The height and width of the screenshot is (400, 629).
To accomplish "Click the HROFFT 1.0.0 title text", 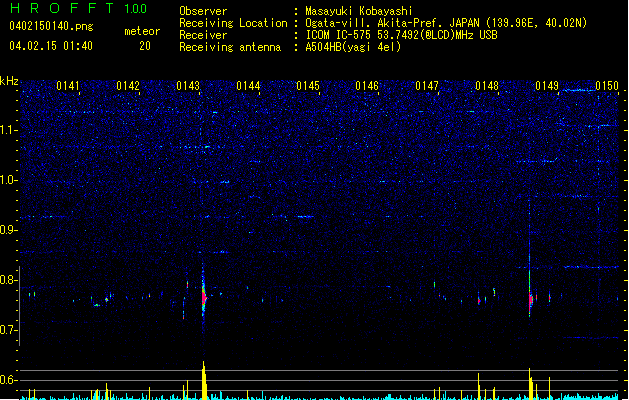I will tap(78, 8).
